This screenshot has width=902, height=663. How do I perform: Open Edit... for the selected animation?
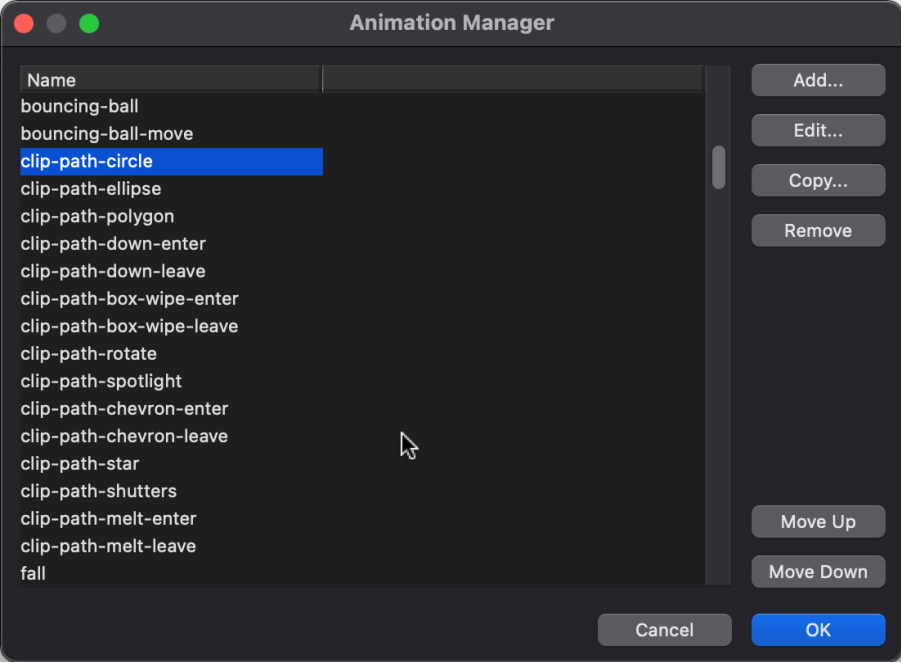(x=817, y=131)
